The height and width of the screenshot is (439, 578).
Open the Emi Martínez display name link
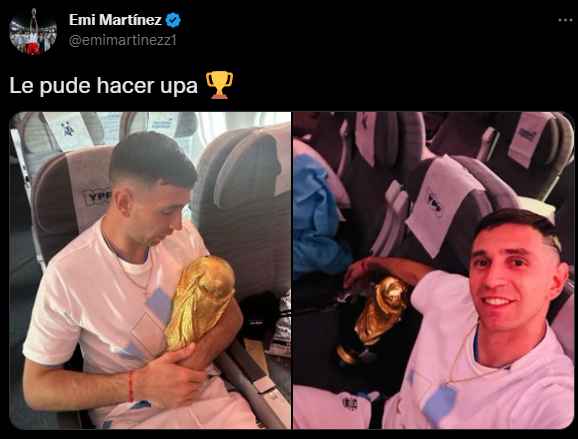115,20
